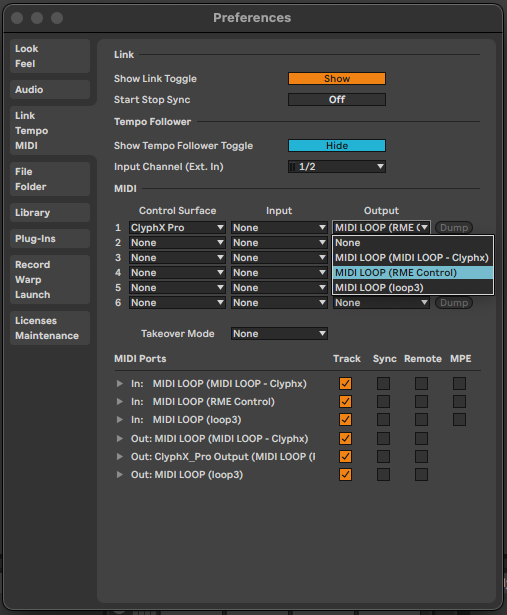507x615 pixels.
Task: Open Input Channel (Ext. In) 1/2 dropdown
Action: [x=337, y=167]
